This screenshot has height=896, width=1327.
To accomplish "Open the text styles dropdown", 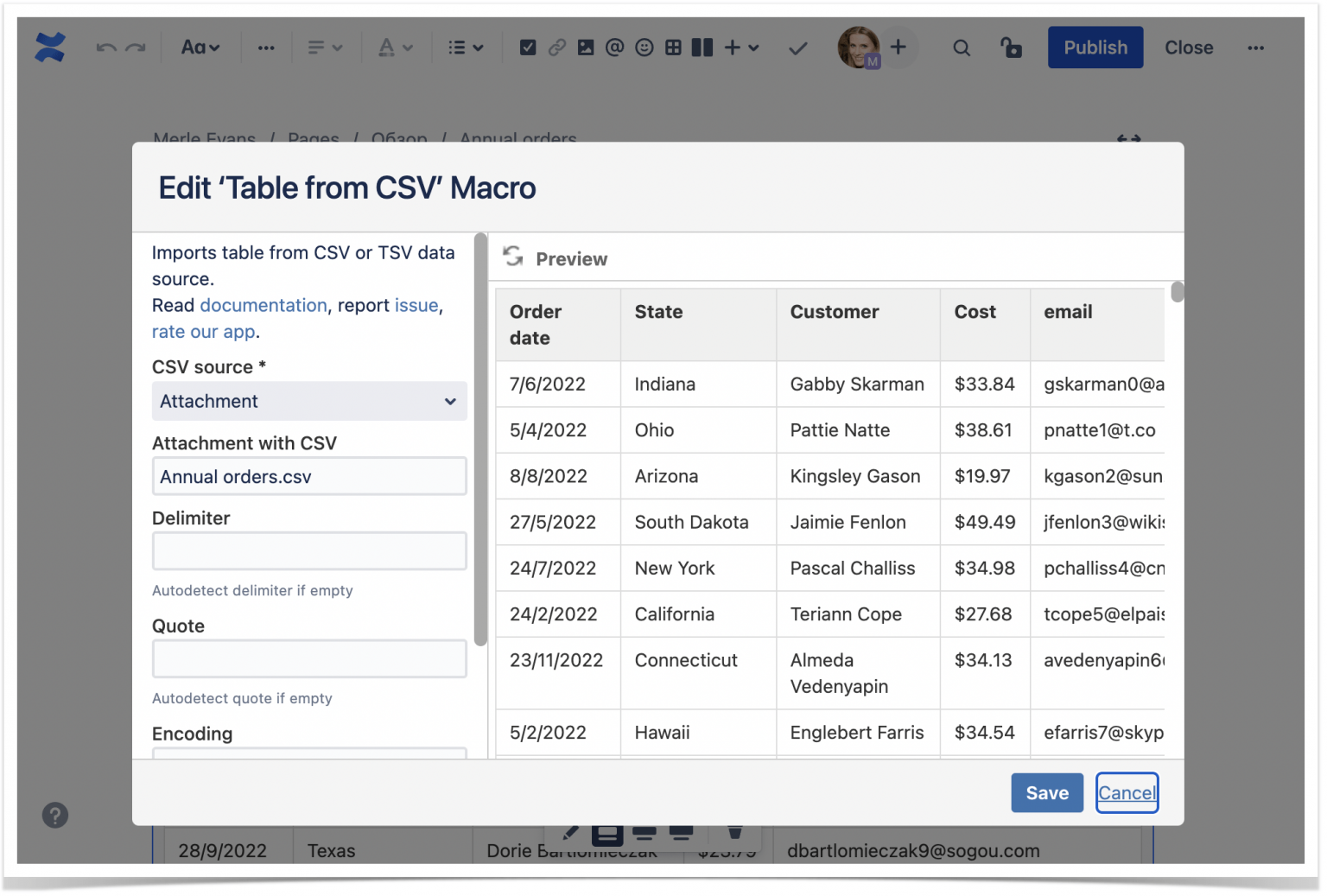I will tap(200, 48).
